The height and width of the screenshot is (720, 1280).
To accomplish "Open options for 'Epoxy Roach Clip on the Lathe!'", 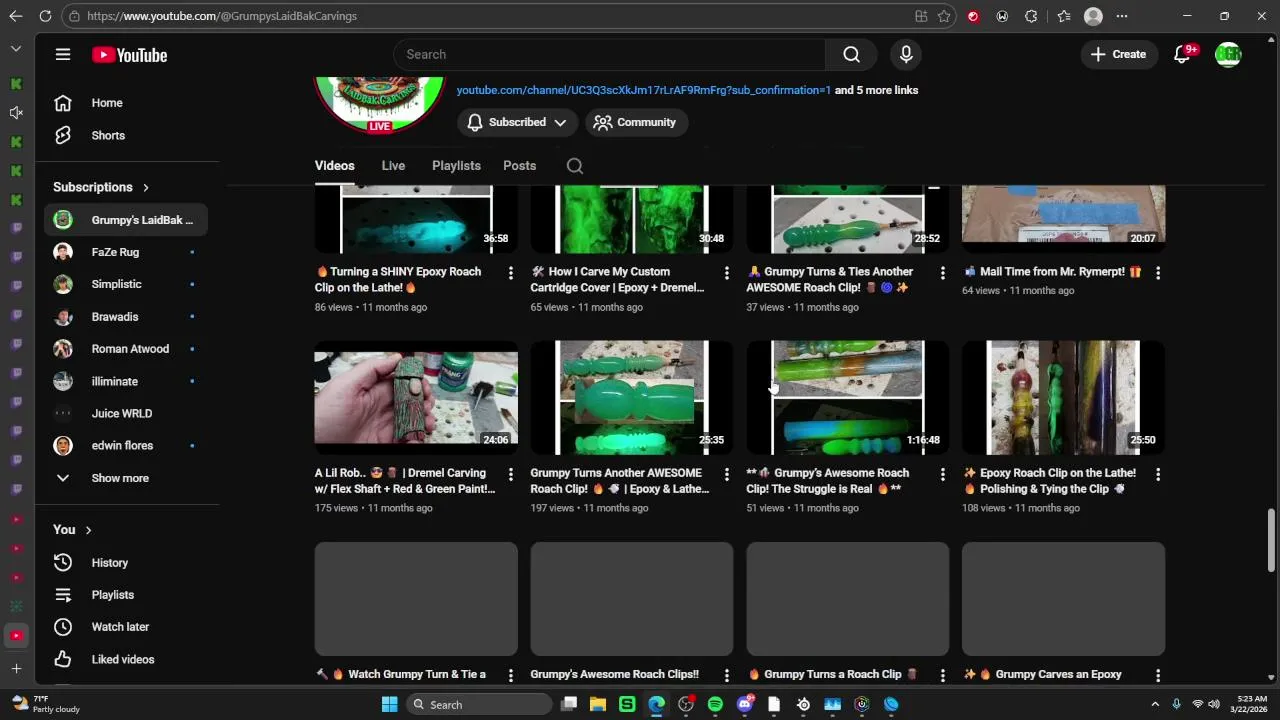I will (1158, 474).
